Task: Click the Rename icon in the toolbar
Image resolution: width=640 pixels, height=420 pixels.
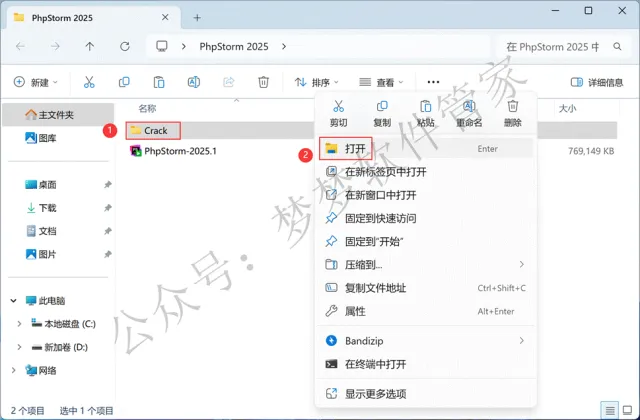Action: (x=193, y=82)
